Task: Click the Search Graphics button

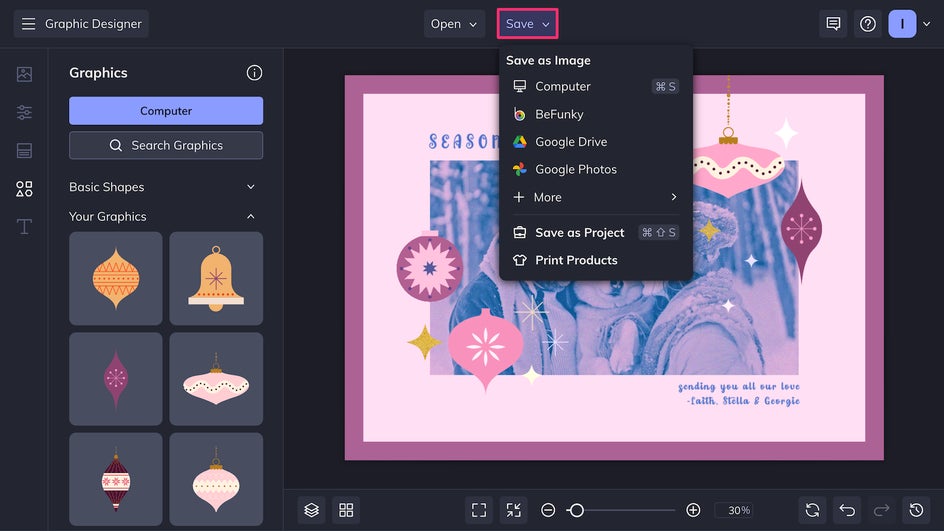Action: (166, 145)
